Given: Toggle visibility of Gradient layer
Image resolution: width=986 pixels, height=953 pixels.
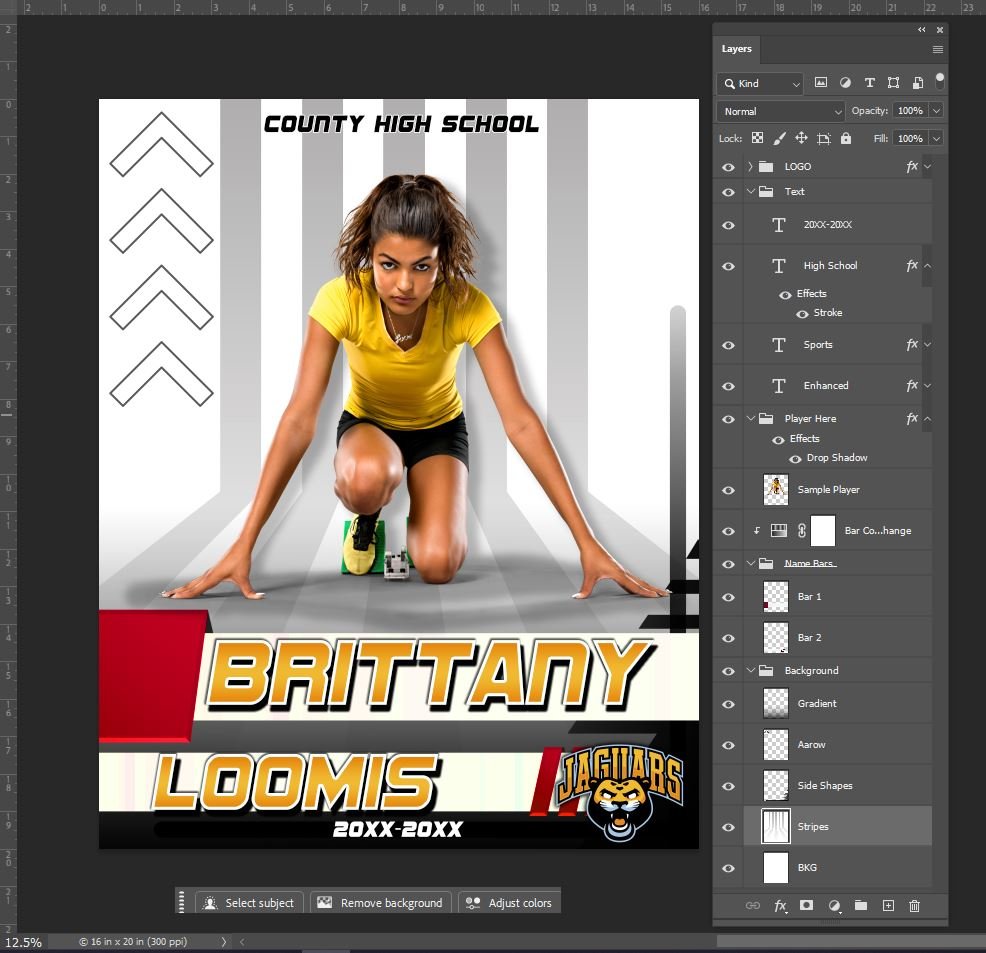Looking at the screenshot, I should click(x=728, y=704).
